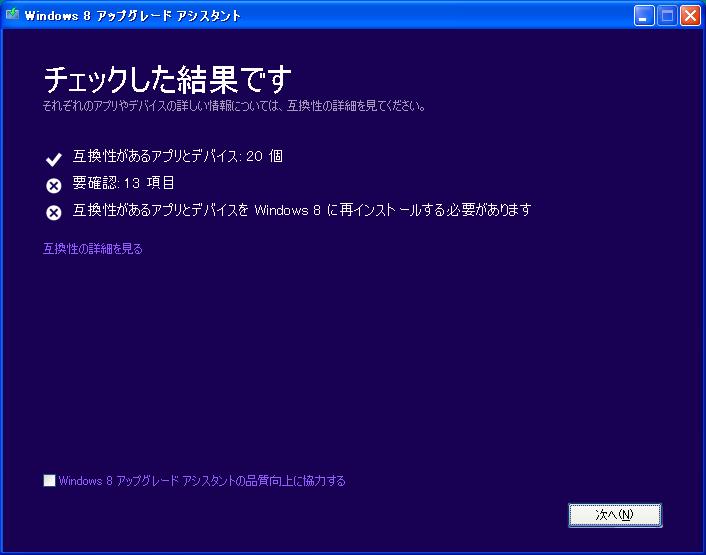Open the 互換性の詳細を見る link
The height and width of the screenshot is (555, 706).
click(93, 248)
